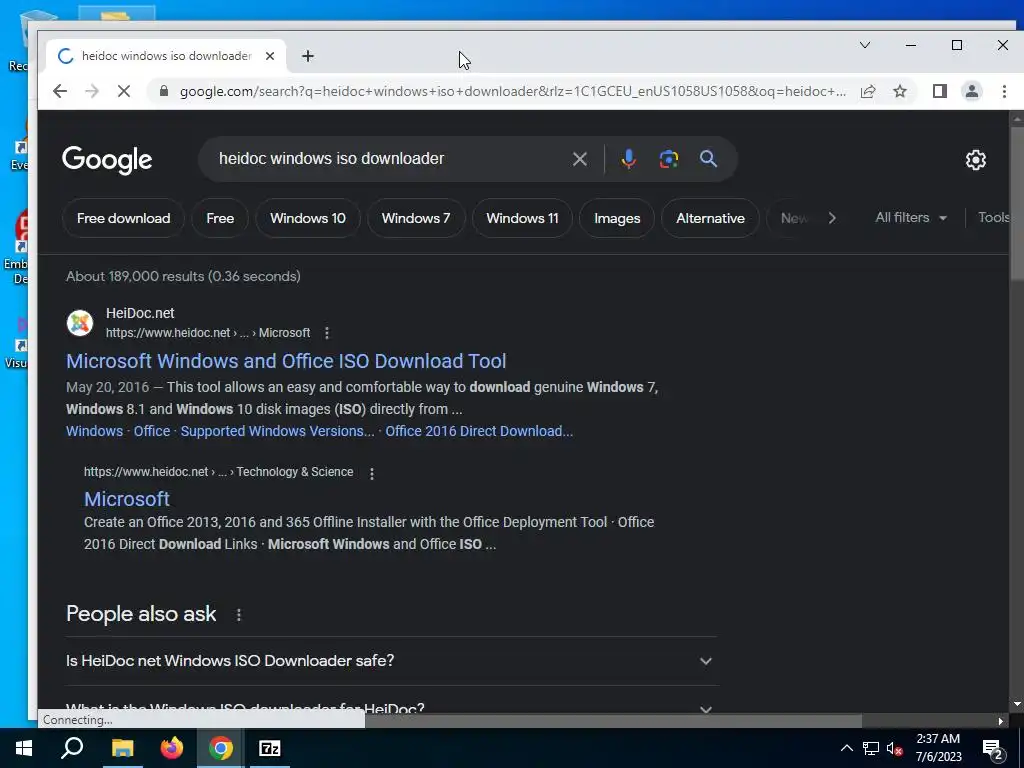Open three-dot menu beside Technology & Science result
Viewport: 1024px width, 768px height.
pyautogui.click(x=372, y=473)
